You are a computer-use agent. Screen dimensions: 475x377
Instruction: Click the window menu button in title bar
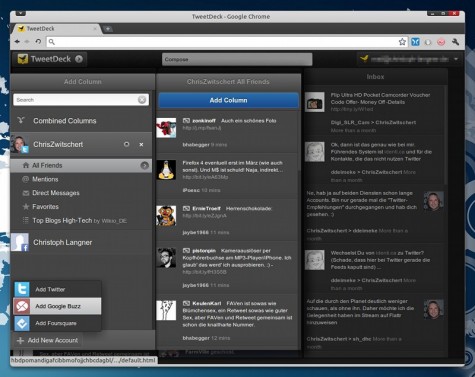(20, 13)
